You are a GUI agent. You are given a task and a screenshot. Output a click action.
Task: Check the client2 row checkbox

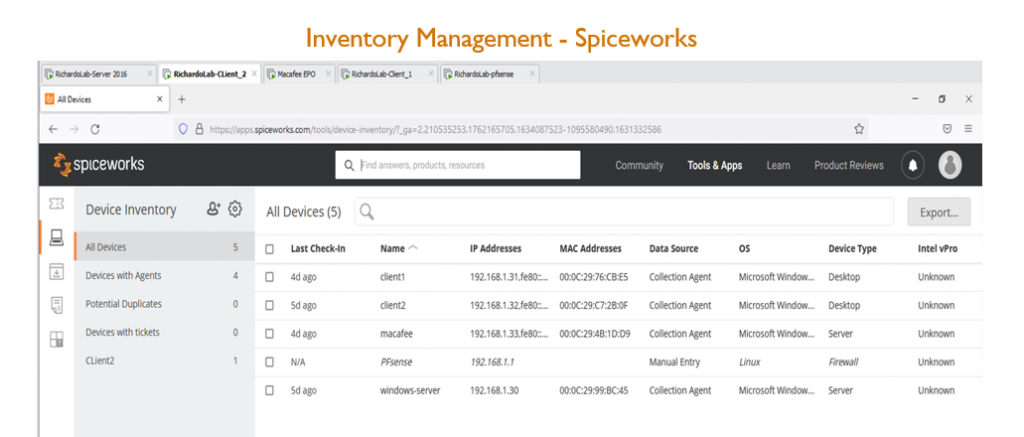(x=269, y=305)
